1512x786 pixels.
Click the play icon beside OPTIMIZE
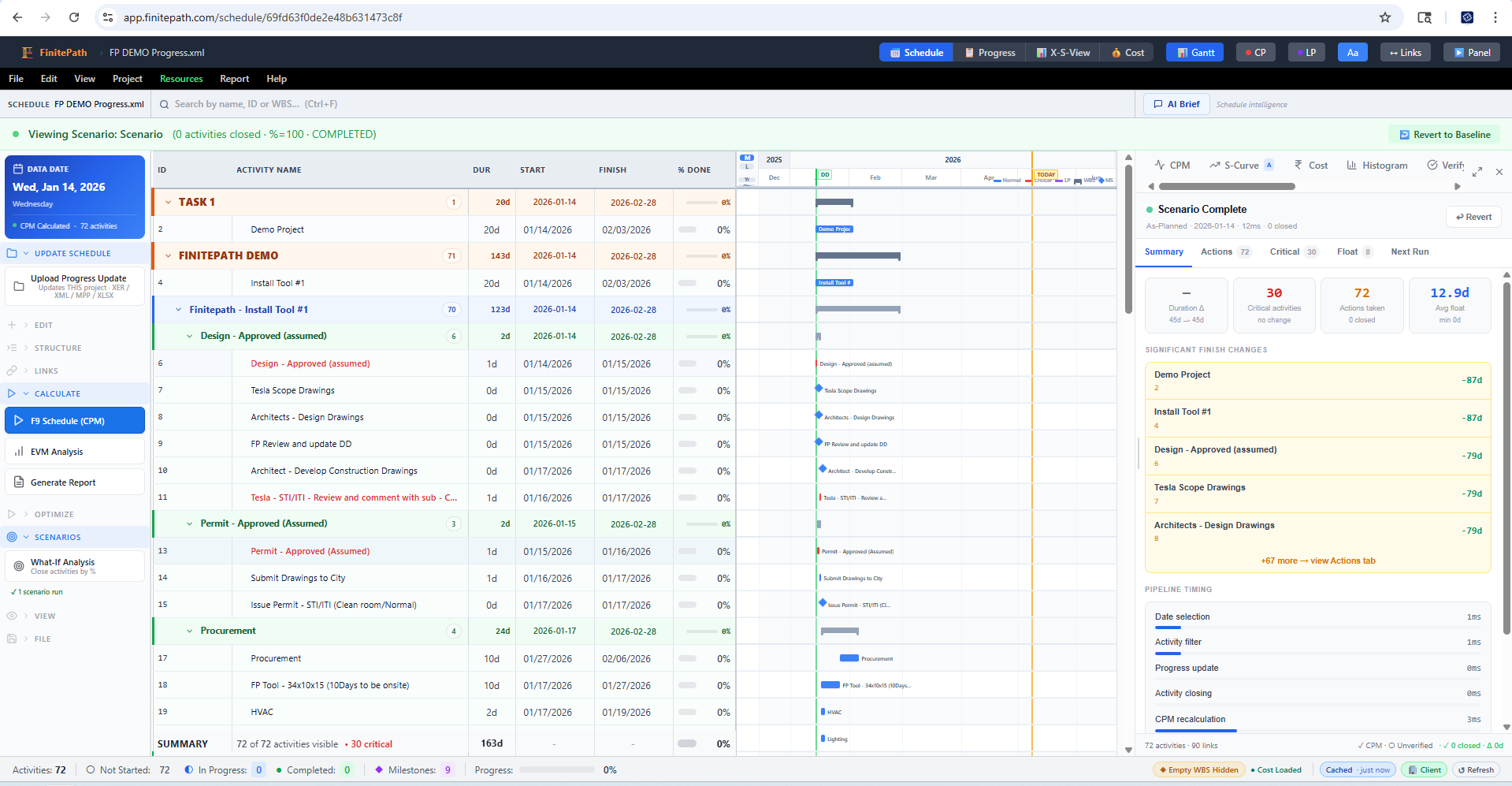[x=12, y=514]
